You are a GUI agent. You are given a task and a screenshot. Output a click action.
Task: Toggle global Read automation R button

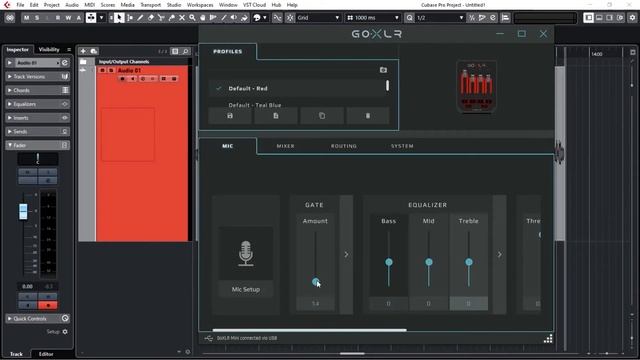pyautogui.click(x=58, y=18)
